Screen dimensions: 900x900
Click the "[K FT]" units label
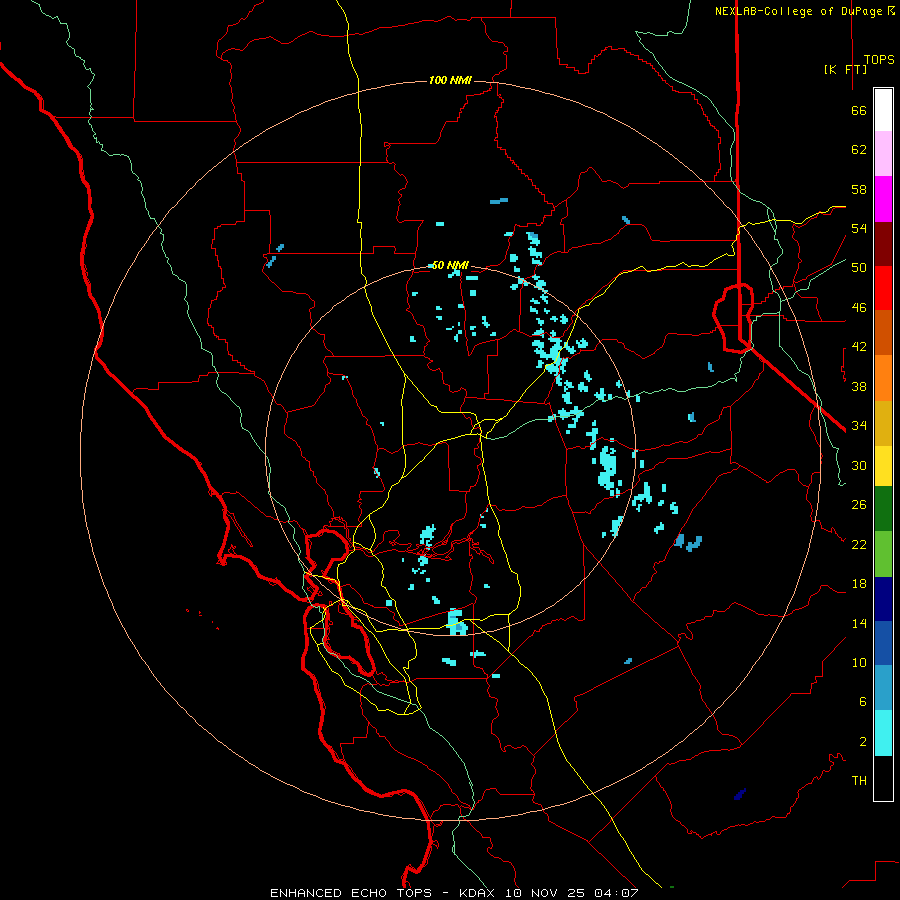pyautogui.click(x=845, y=69)
